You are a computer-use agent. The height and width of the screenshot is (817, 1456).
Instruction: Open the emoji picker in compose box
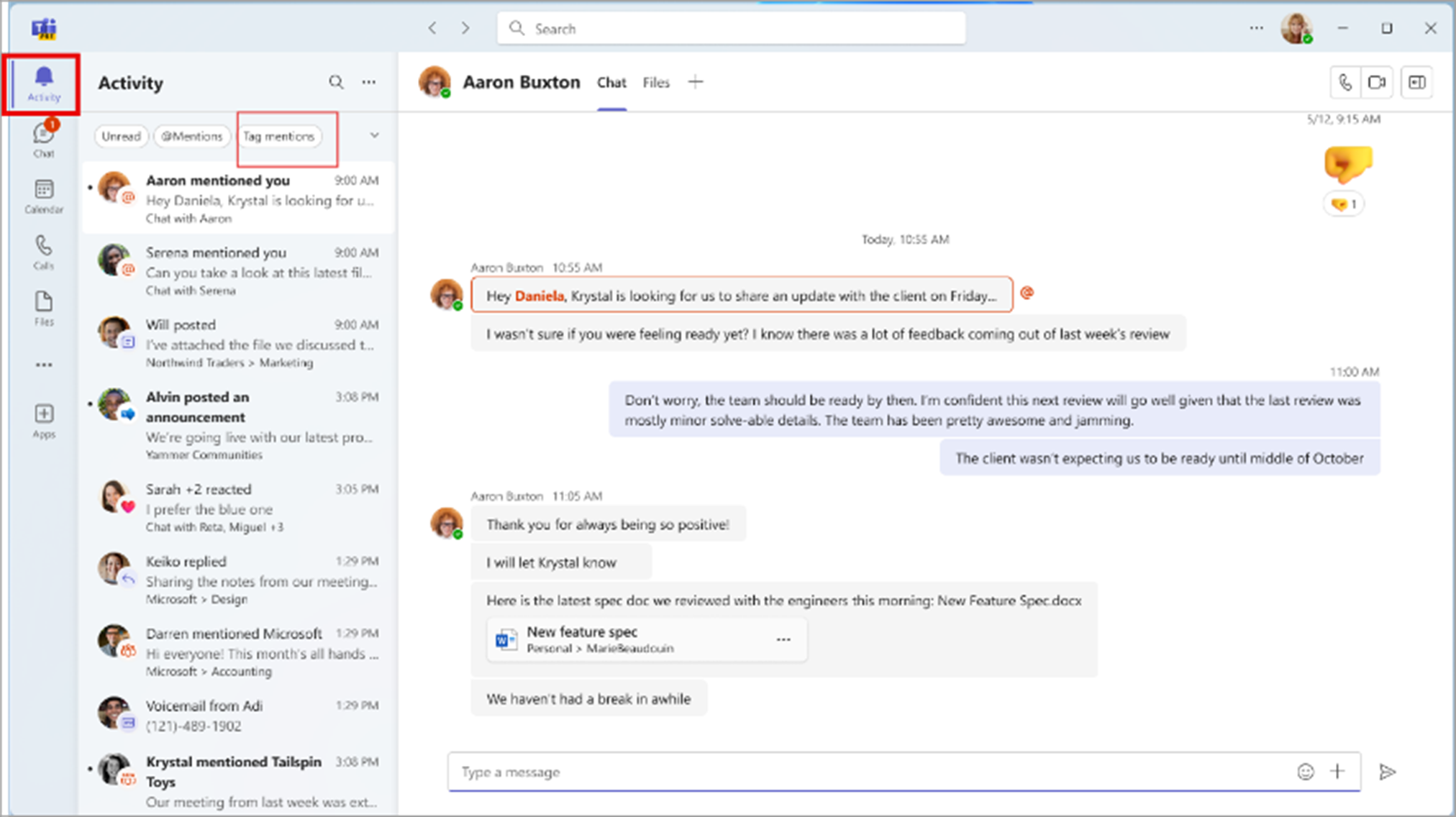(1305, 772)
